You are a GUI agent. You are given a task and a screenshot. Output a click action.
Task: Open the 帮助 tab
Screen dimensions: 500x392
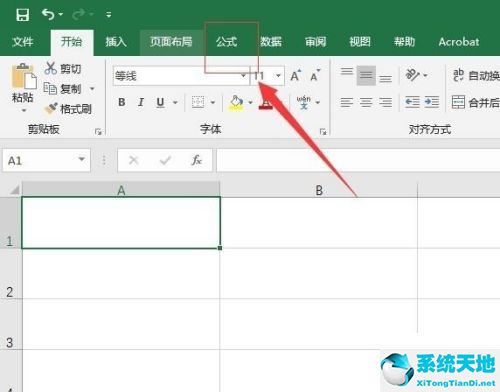pyautogui.click(x=404, y=42)
